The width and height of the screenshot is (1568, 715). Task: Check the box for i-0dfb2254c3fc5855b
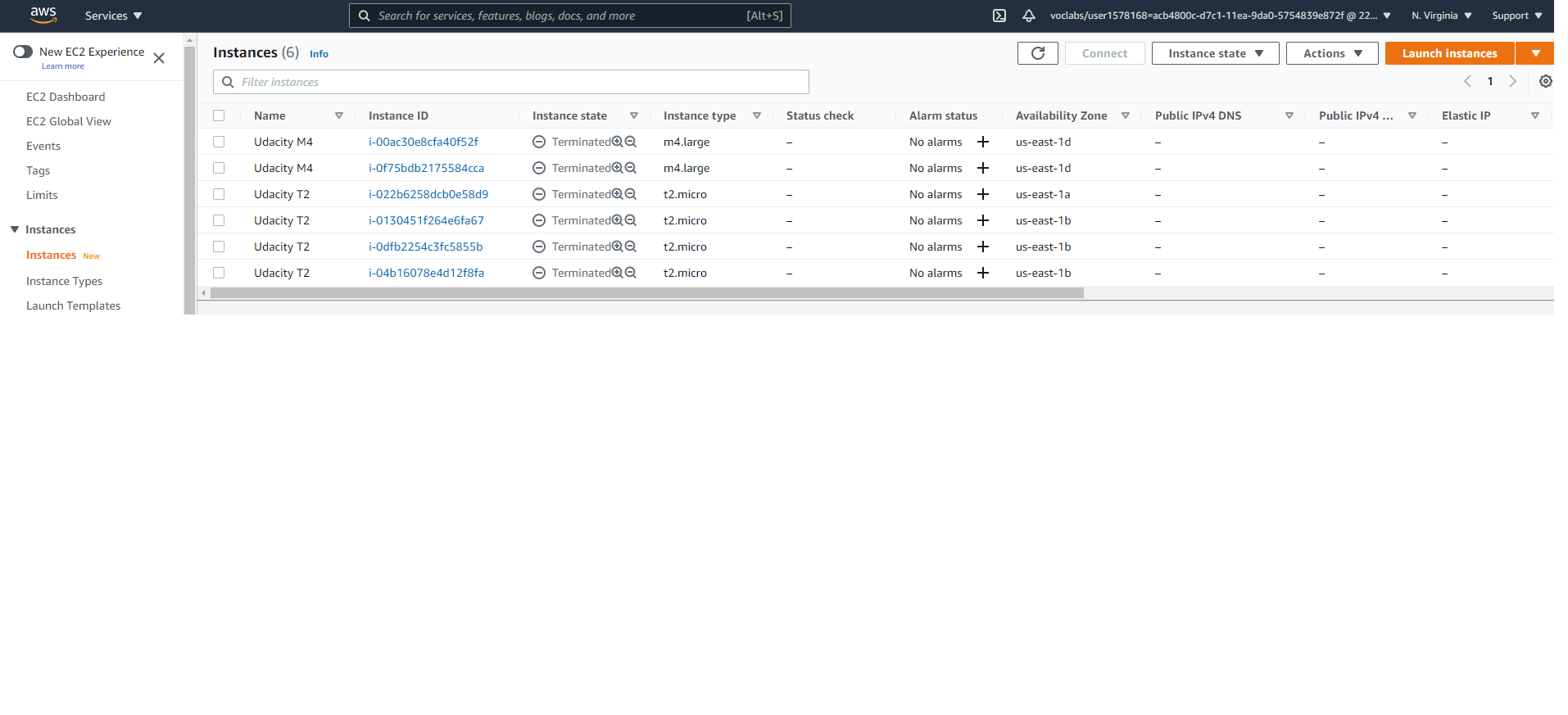tap(219, 247)
